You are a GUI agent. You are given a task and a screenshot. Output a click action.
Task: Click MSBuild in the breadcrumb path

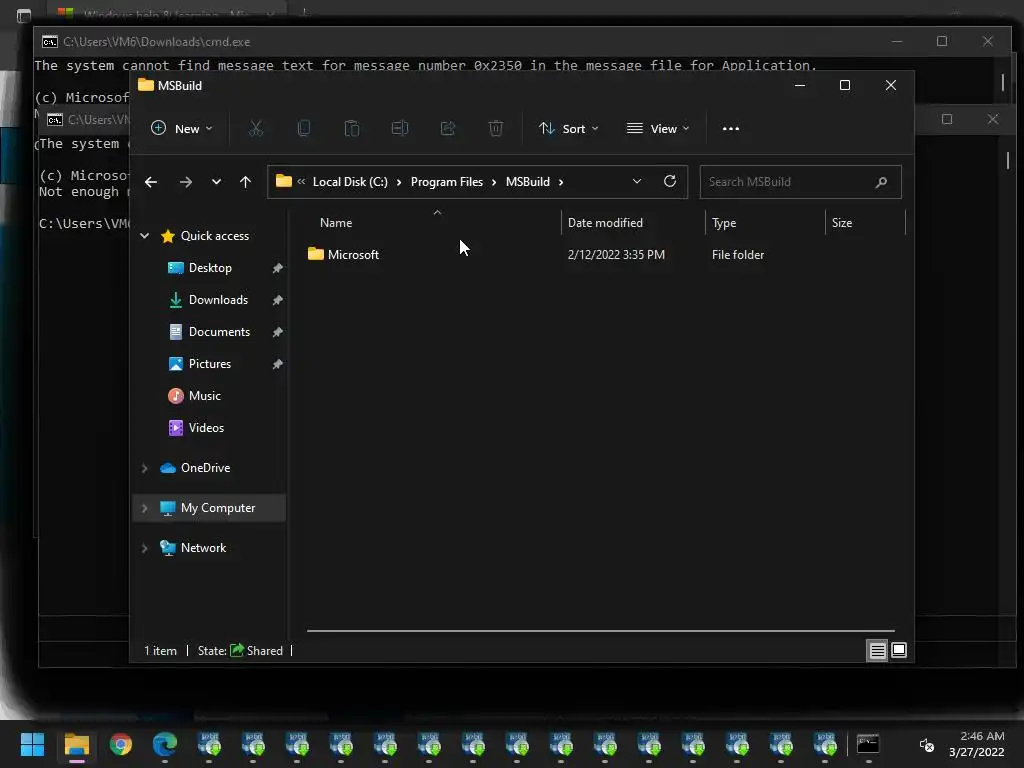[x=528, y=182]
